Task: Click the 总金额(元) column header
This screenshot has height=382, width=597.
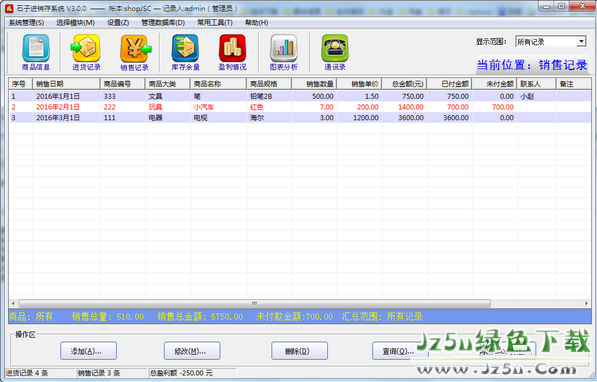Action: [x=404, y=84]
